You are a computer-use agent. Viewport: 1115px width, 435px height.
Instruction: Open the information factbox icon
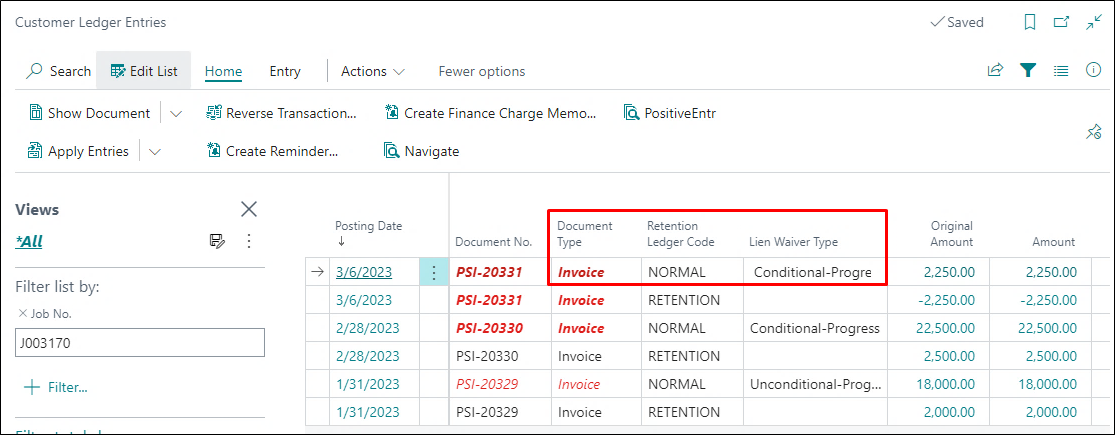[1094, 70]
